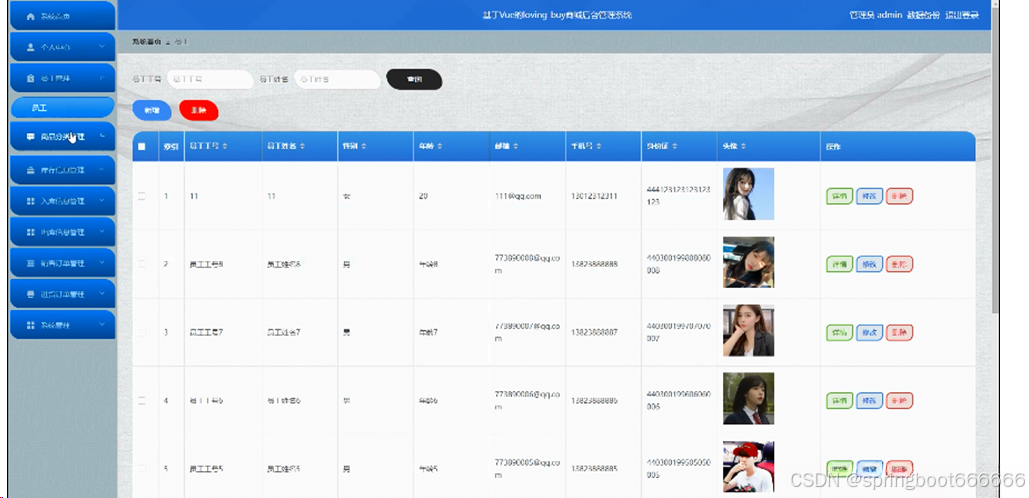The image size is (1029, 498).
Task: Toggle the select-all checkbox in table header
Action: click(x=142, y=147)
